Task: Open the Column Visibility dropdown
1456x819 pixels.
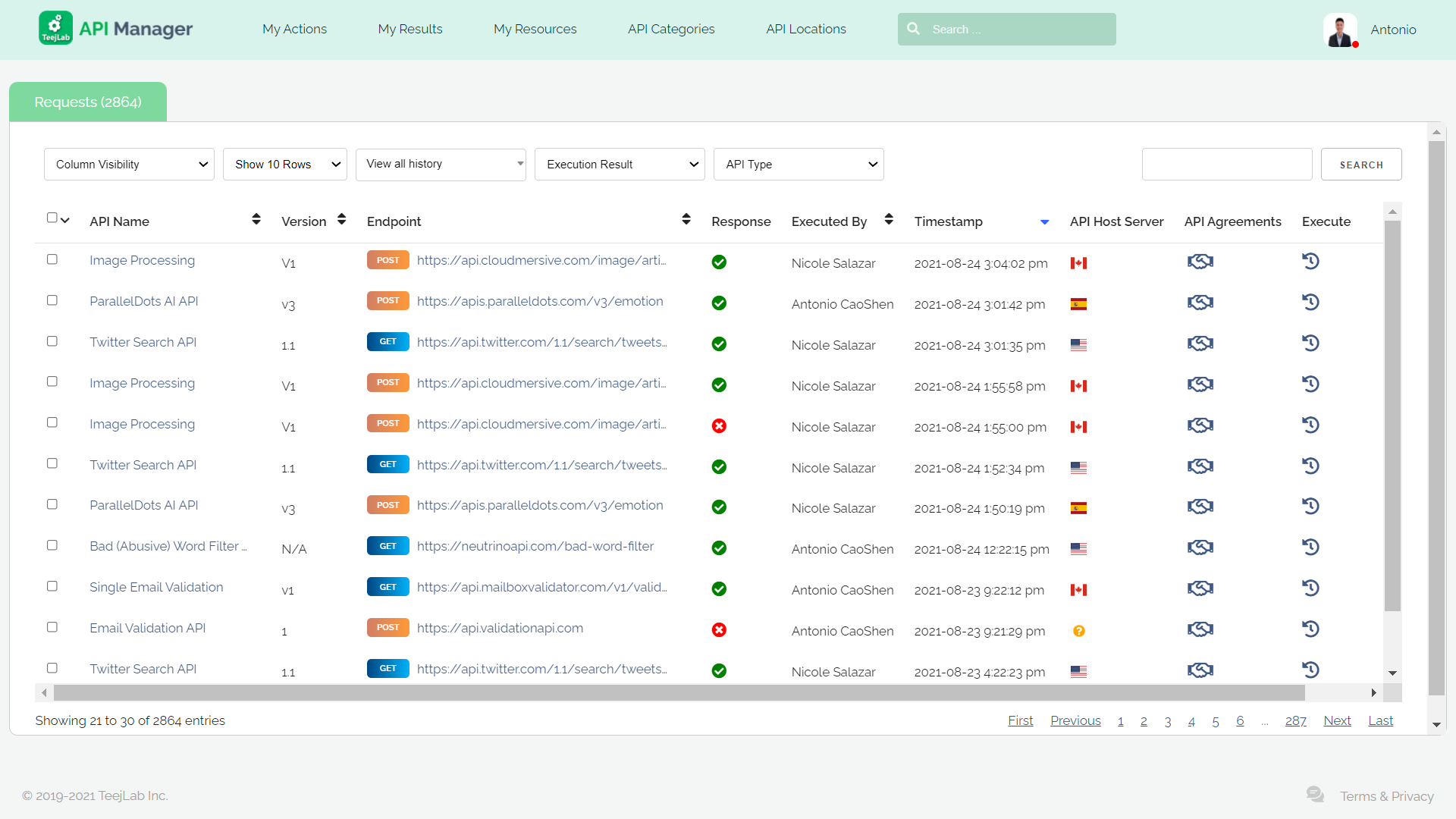Action: [129, 165]
